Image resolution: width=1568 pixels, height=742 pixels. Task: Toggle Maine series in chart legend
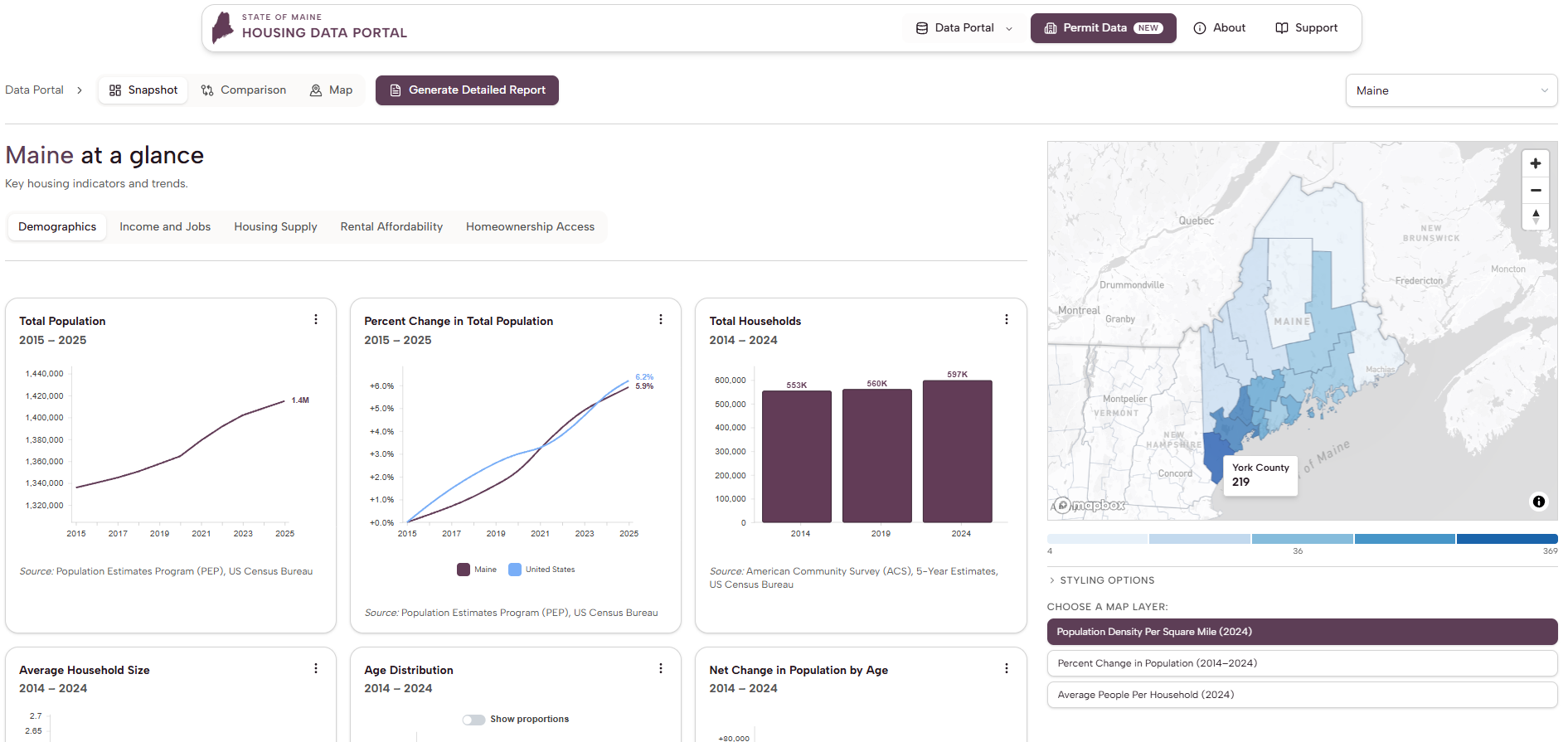477,570
